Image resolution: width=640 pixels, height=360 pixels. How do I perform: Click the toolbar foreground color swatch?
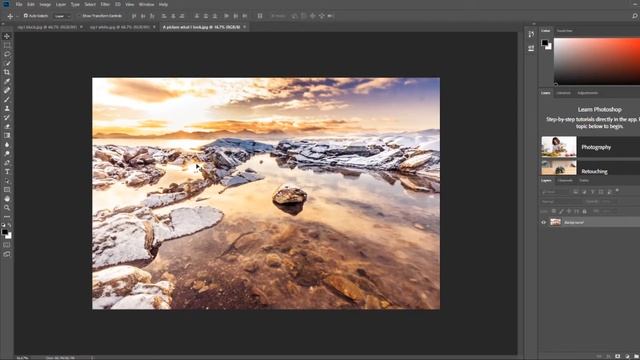pos(5,232)
